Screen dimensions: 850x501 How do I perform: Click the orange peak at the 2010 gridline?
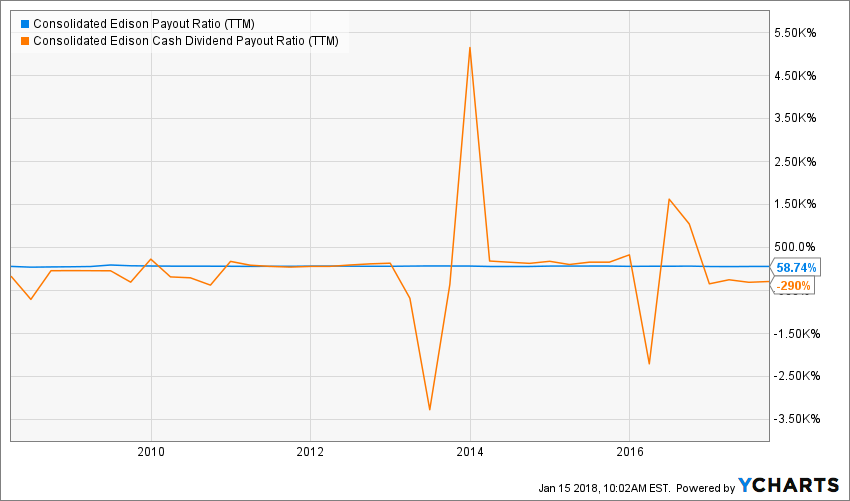click(151, 259)
